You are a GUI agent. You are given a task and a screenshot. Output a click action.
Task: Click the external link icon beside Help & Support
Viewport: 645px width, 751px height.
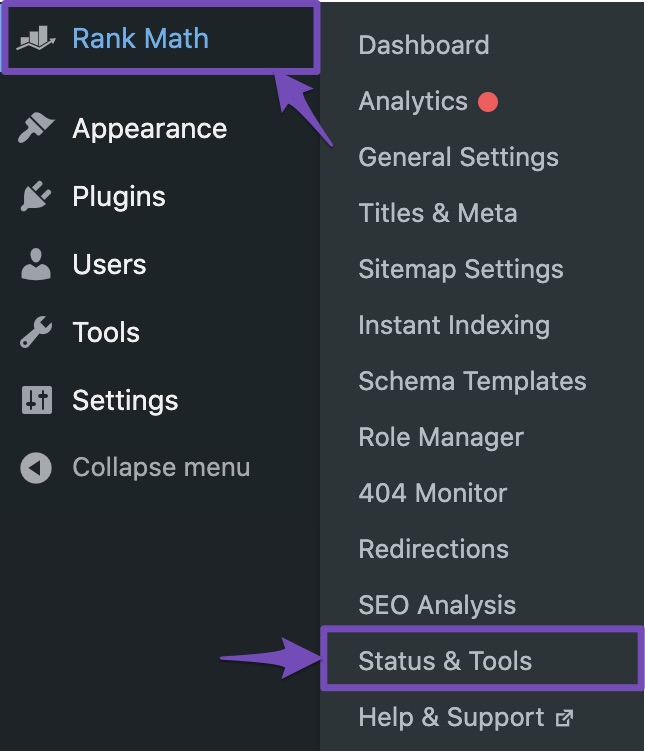click(565, 717)
